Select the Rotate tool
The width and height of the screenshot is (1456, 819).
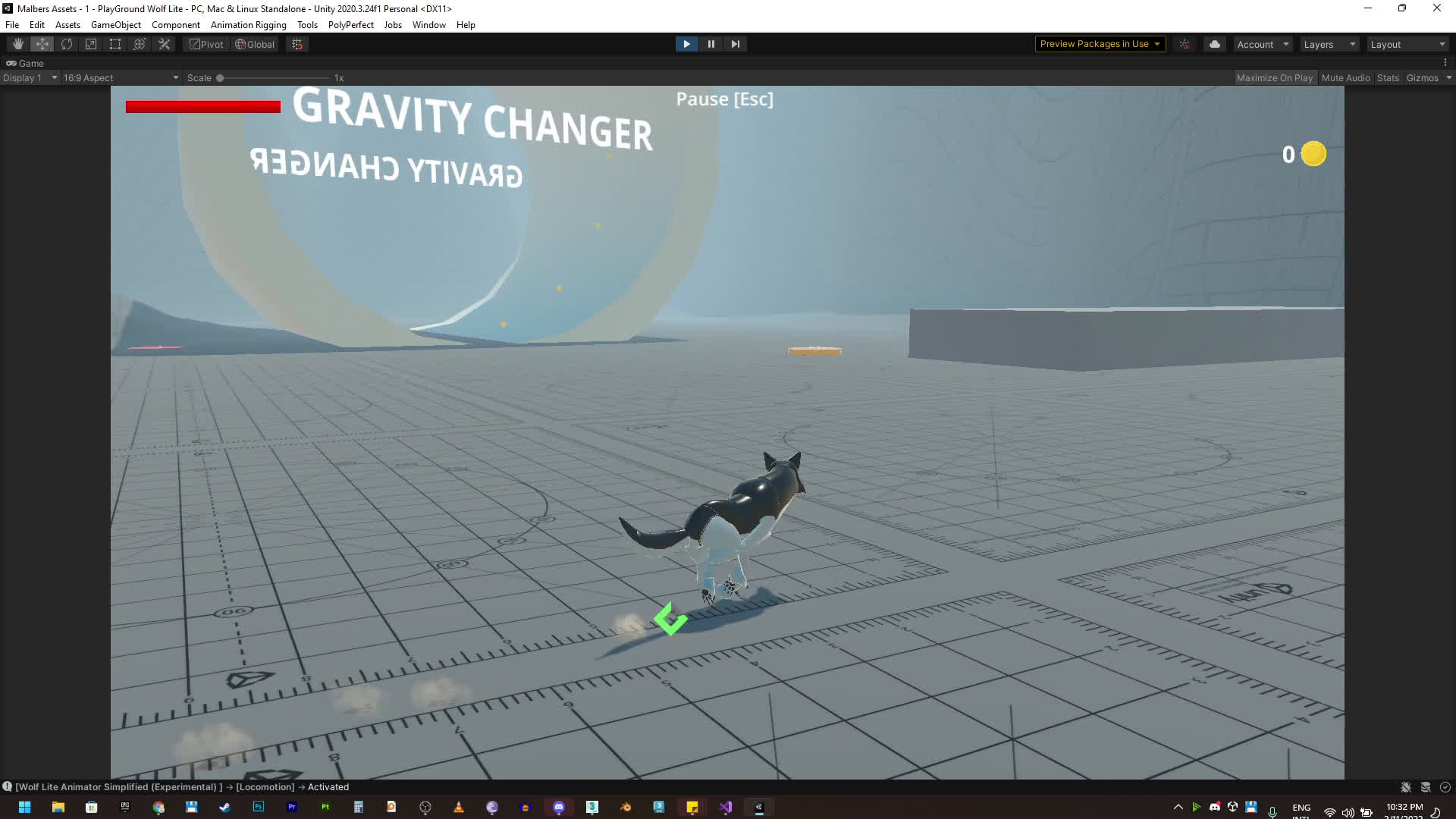point(67,44)
